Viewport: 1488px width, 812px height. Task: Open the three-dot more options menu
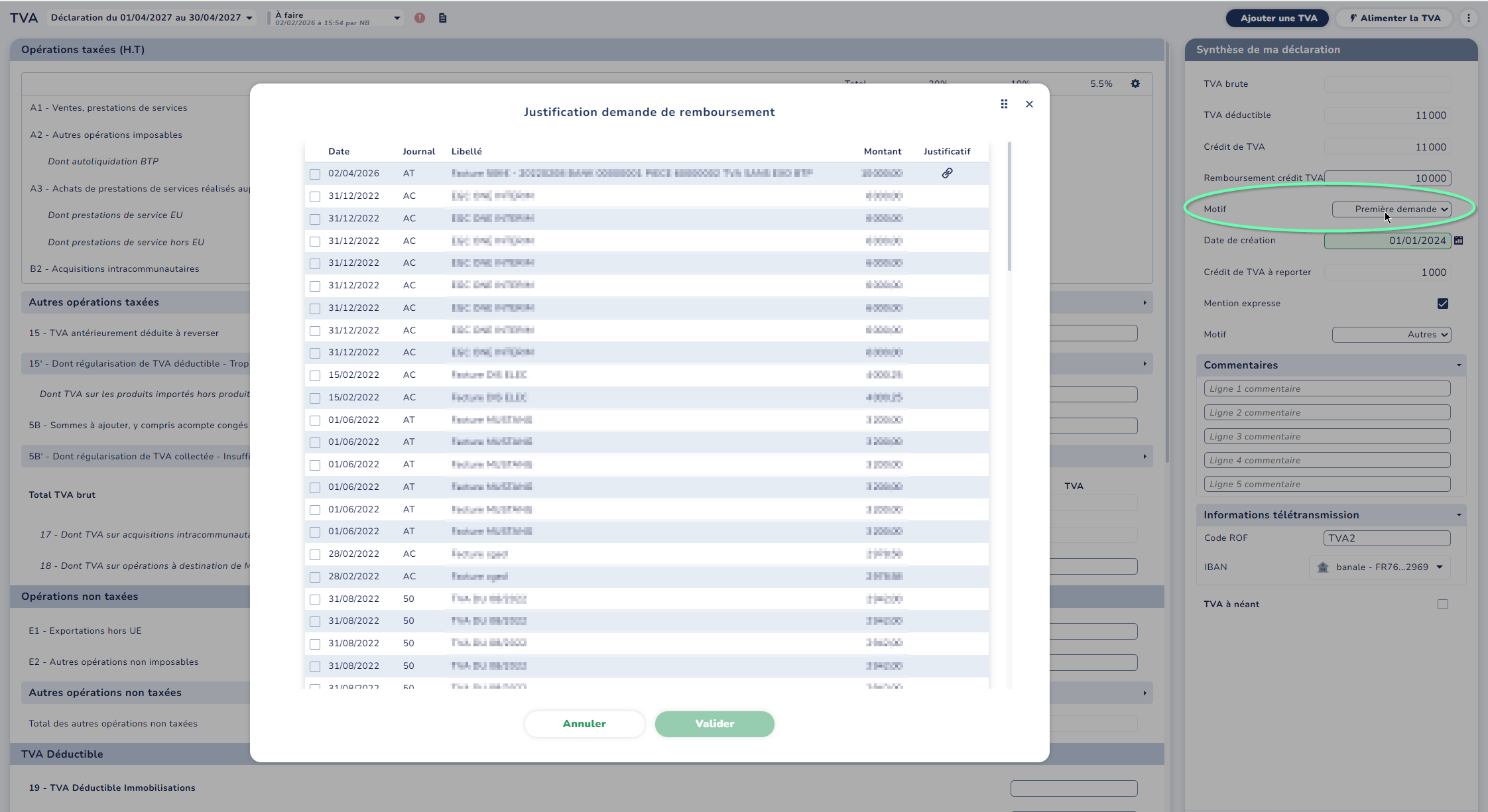click(1469, 18)
